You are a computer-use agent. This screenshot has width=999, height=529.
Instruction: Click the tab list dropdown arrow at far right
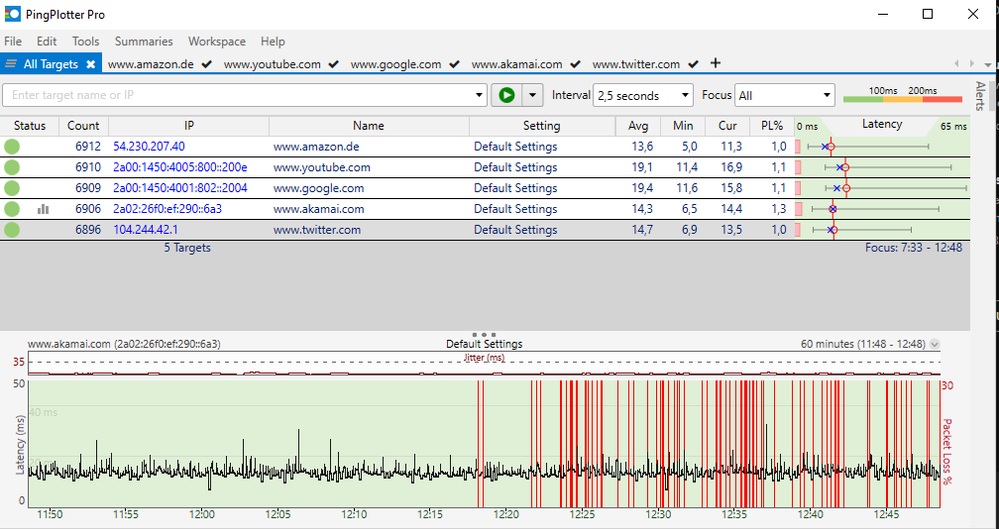(988, 64)
